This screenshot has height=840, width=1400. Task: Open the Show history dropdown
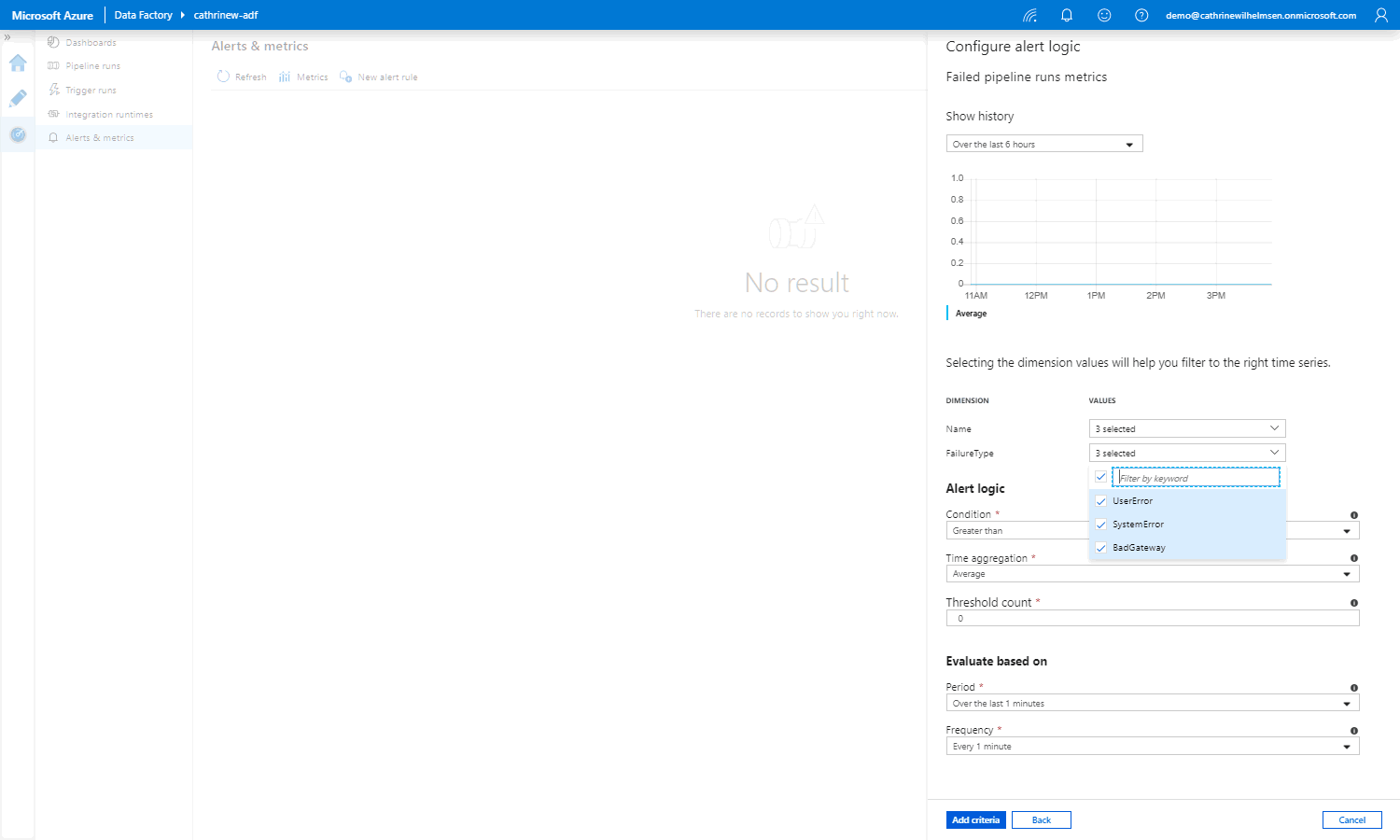pyautogui.click(x=1043, y=145)
